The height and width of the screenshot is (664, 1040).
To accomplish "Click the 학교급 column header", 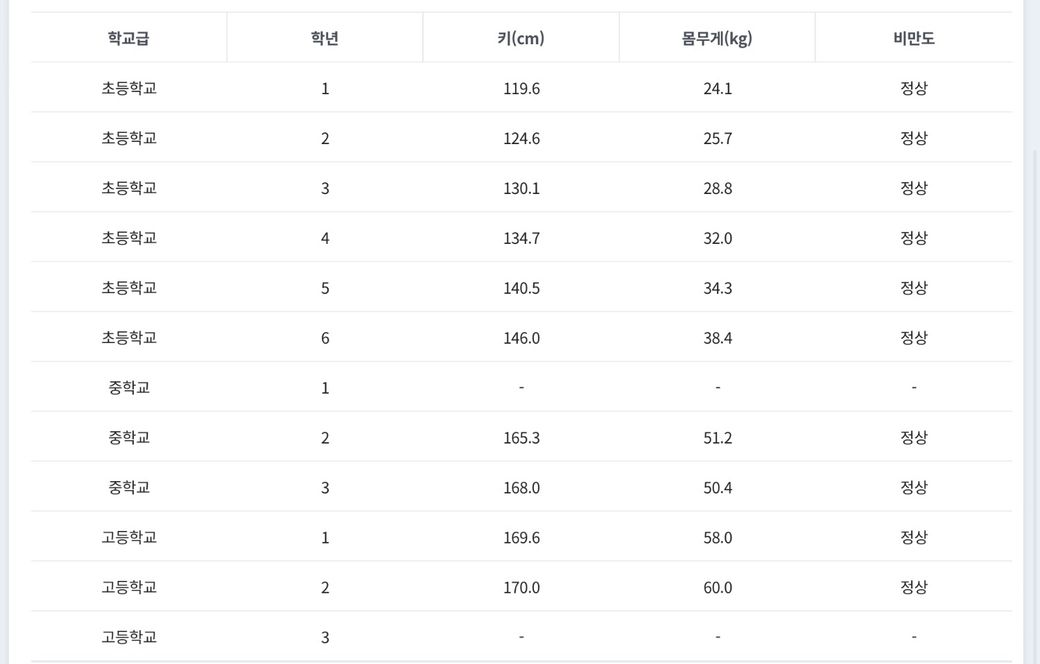I will 129,38.
